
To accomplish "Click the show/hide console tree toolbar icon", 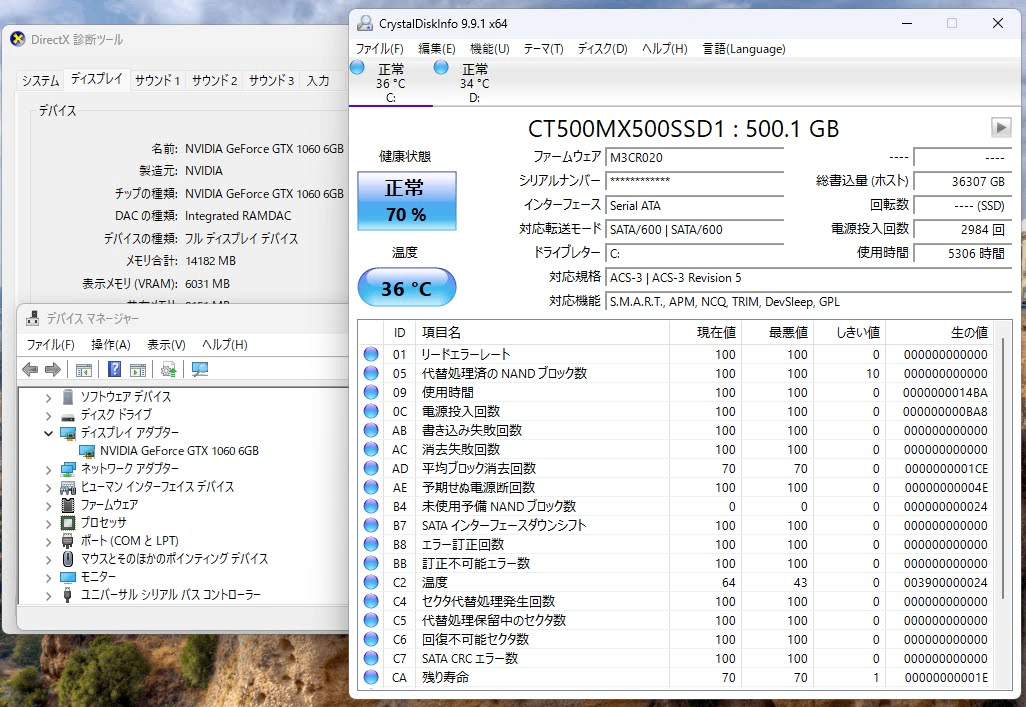I will click(x=83, y=370).
